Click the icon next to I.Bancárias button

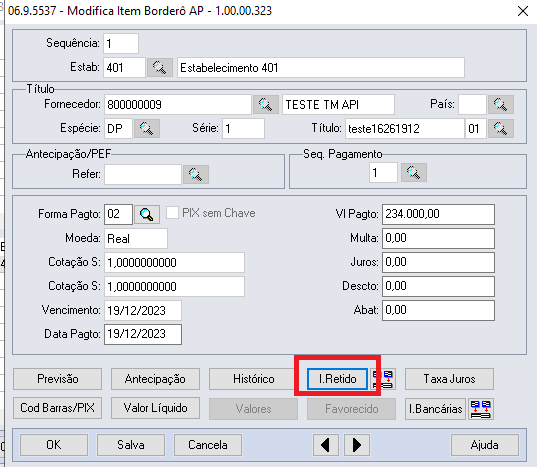click(481, 409)
